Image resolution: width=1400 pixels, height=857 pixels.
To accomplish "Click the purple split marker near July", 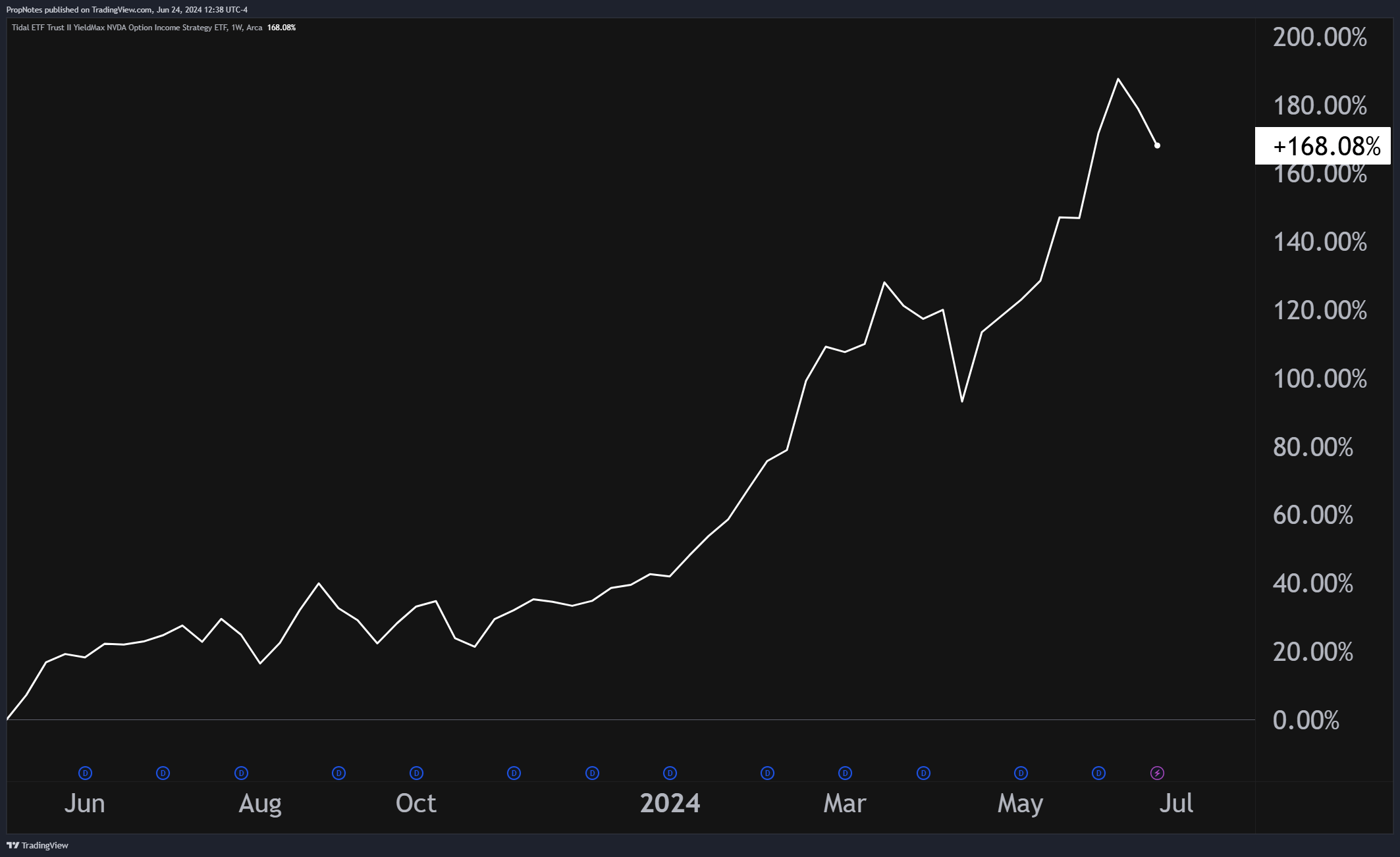I will pyautogui.click(x=1156, y=773).
